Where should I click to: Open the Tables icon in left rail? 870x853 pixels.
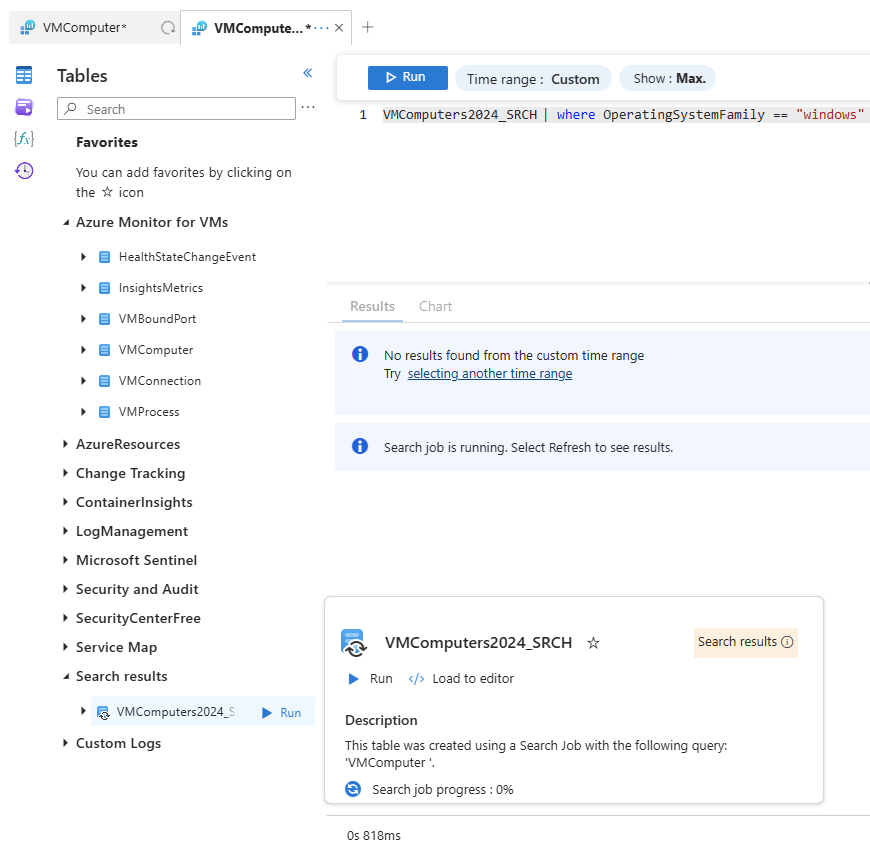point(24,76)
